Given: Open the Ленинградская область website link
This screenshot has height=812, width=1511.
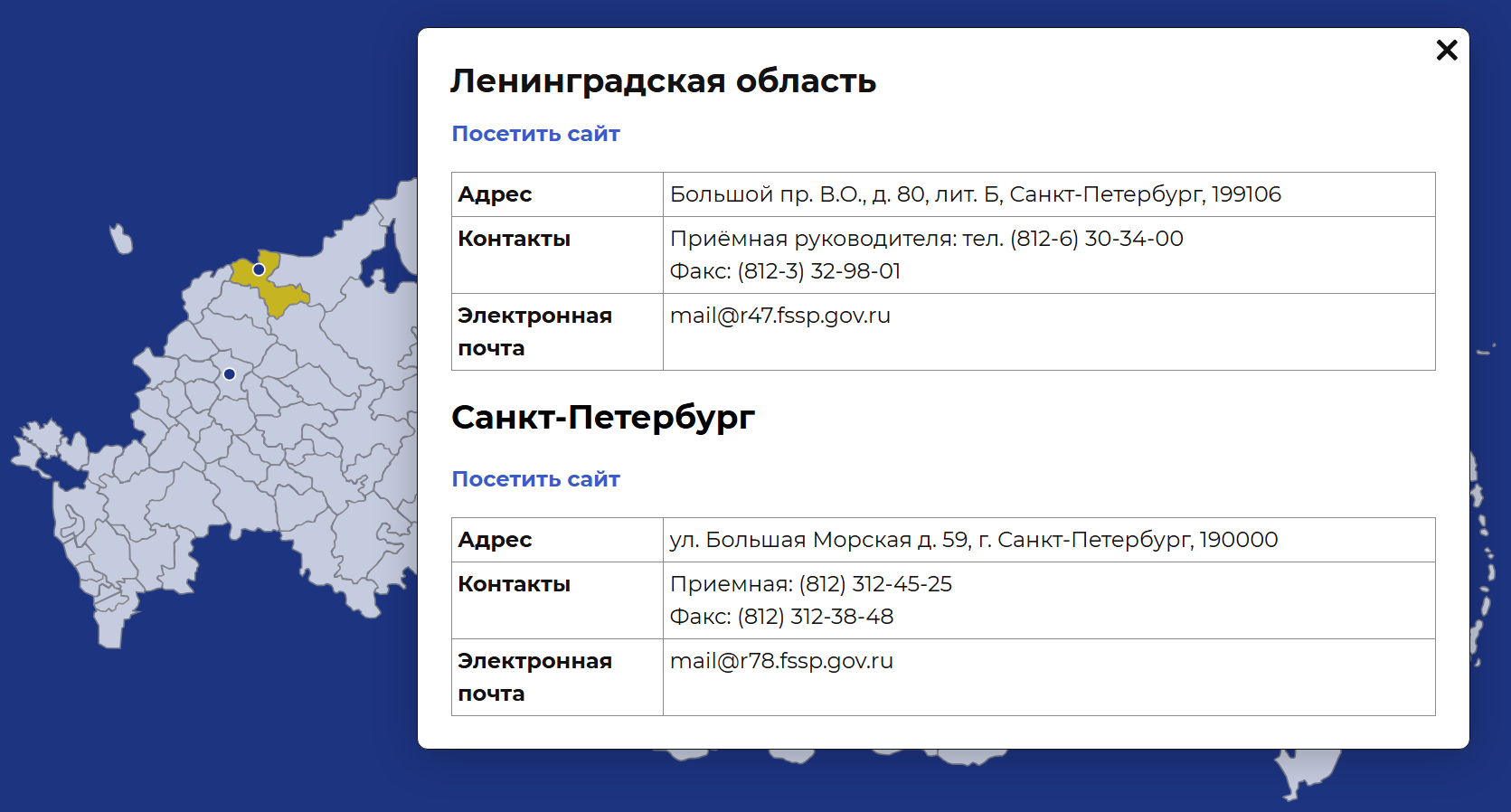Looking at the screenshot, I should click(535, 134).
